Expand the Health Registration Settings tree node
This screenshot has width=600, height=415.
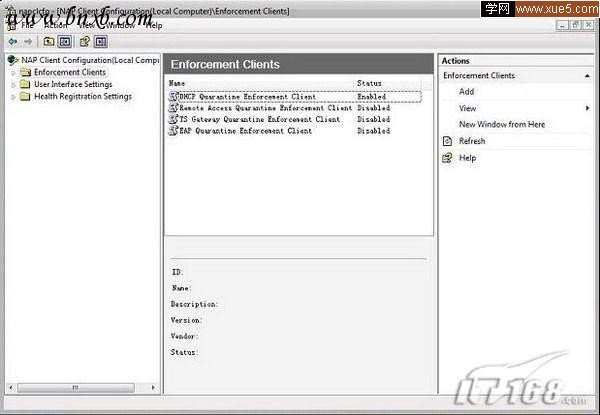pos(14,97)
